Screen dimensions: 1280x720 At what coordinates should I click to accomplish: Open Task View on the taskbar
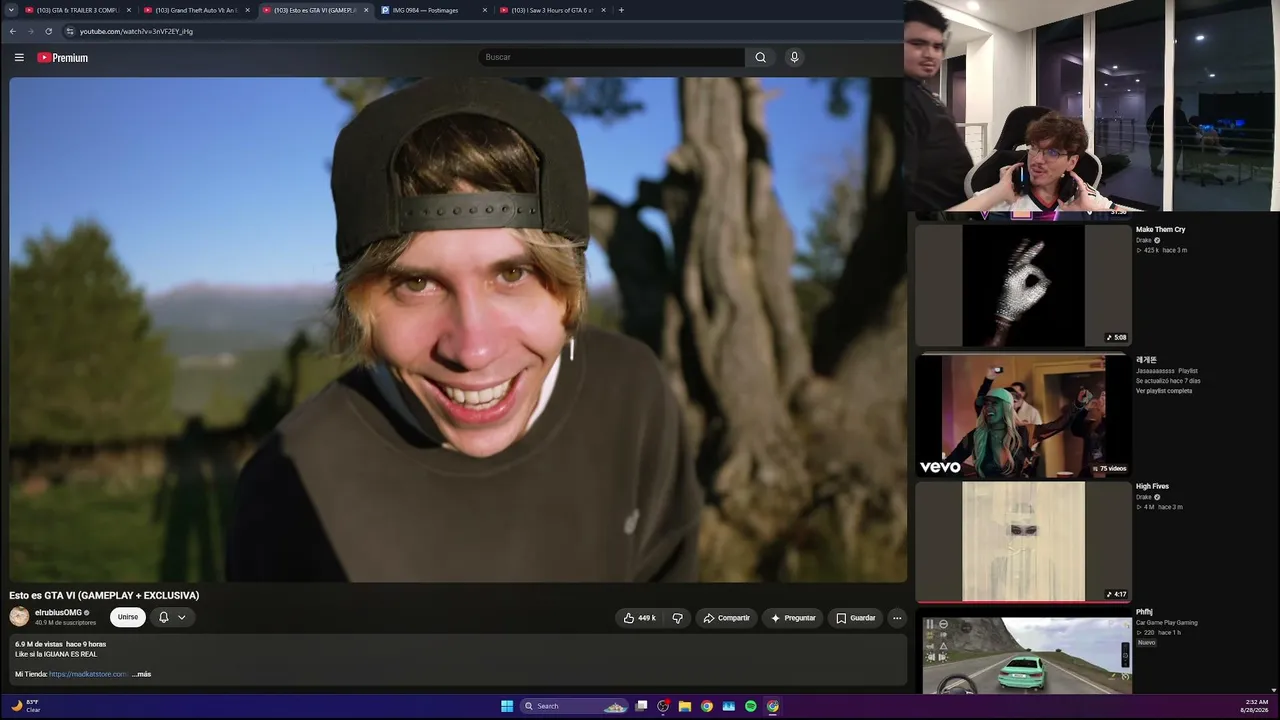(x=641, y=706)
